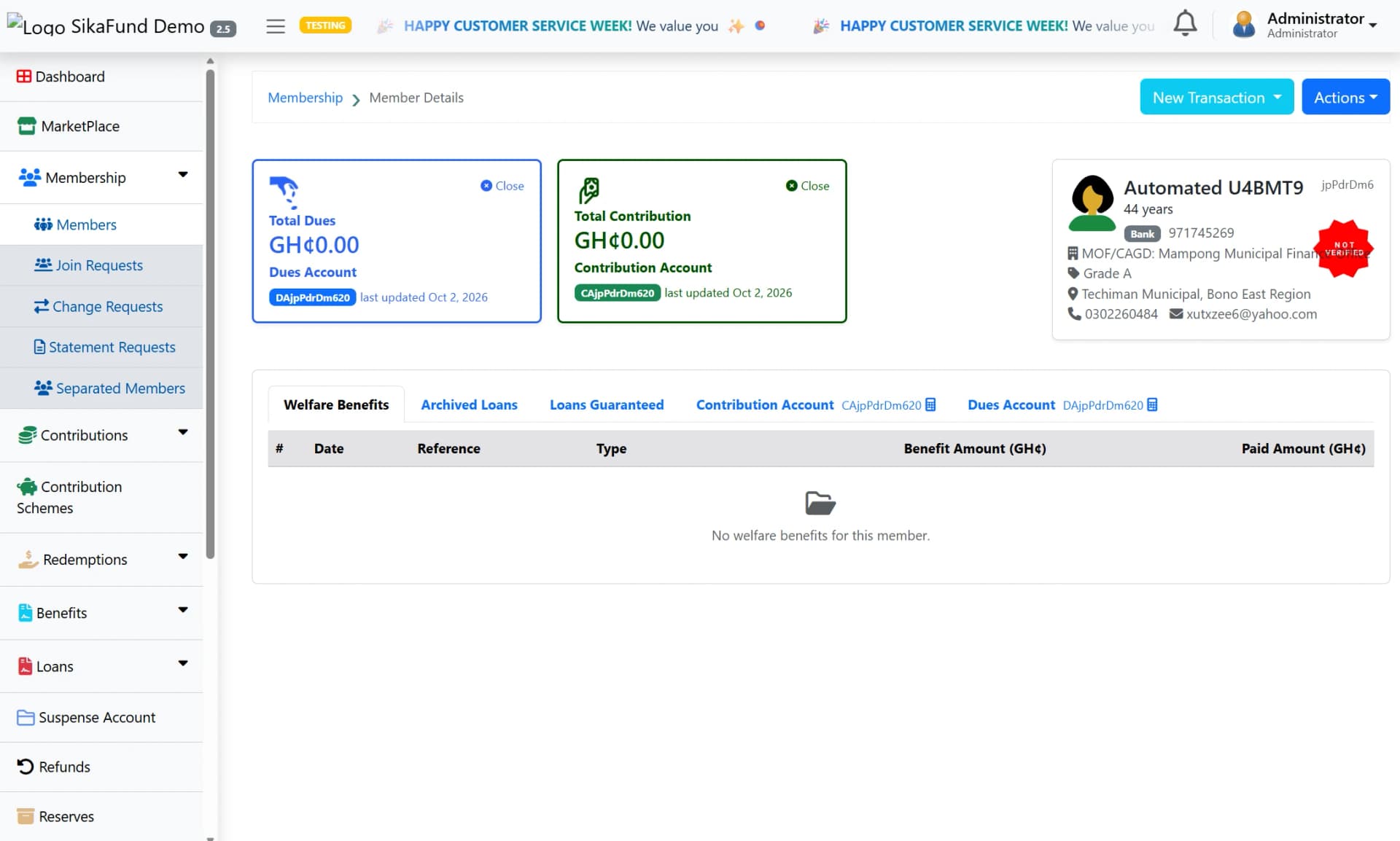Click the Benefit Amount (GH¢) column header
This screenshot has height=841, width=1400.
(x=975, y=448)
